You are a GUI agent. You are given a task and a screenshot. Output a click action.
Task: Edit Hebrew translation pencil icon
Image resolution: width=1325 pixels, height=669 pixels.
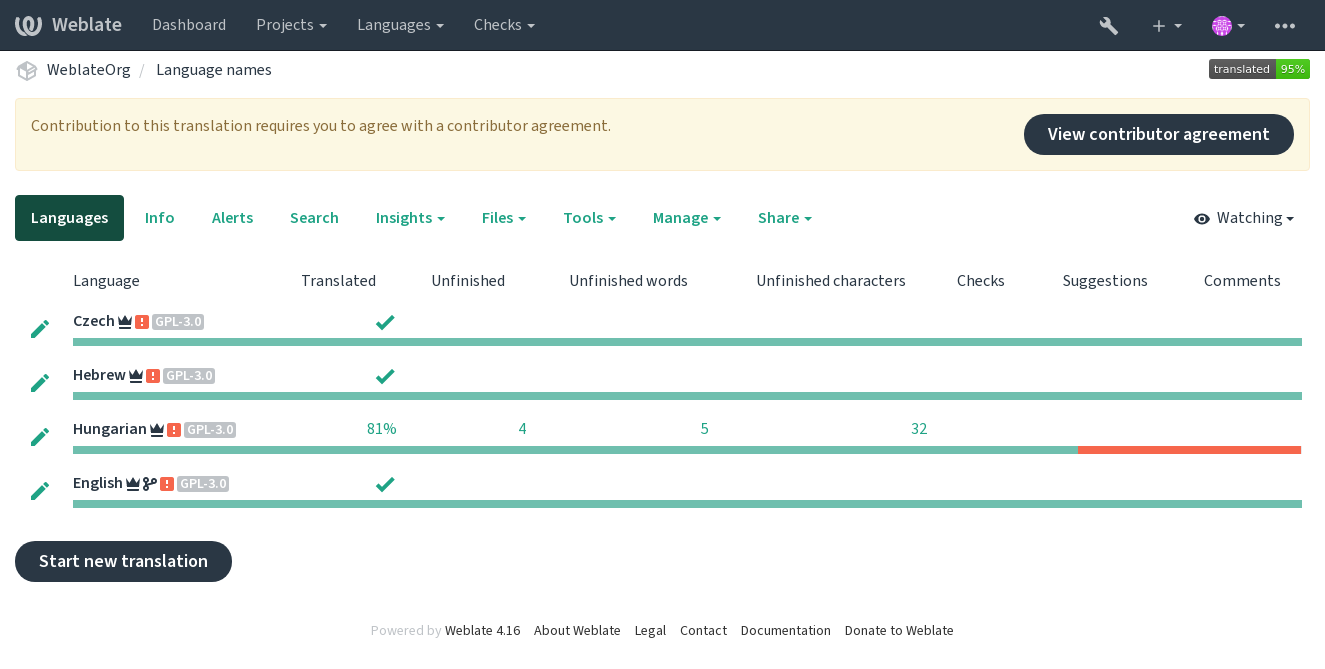click(40, 383)
